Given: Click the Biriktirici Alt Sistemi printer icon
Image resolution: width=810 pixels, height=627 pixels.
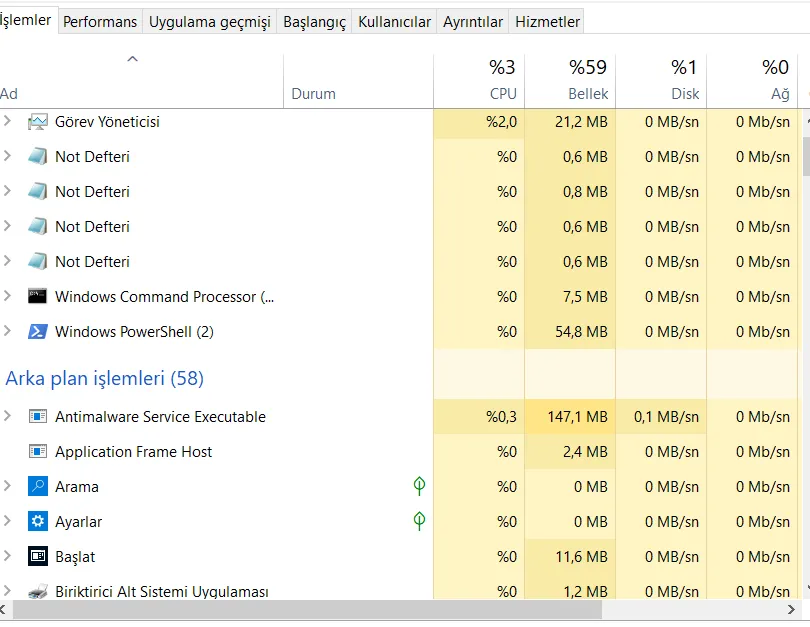Looking at the screenshot, I should click(38, 591).
